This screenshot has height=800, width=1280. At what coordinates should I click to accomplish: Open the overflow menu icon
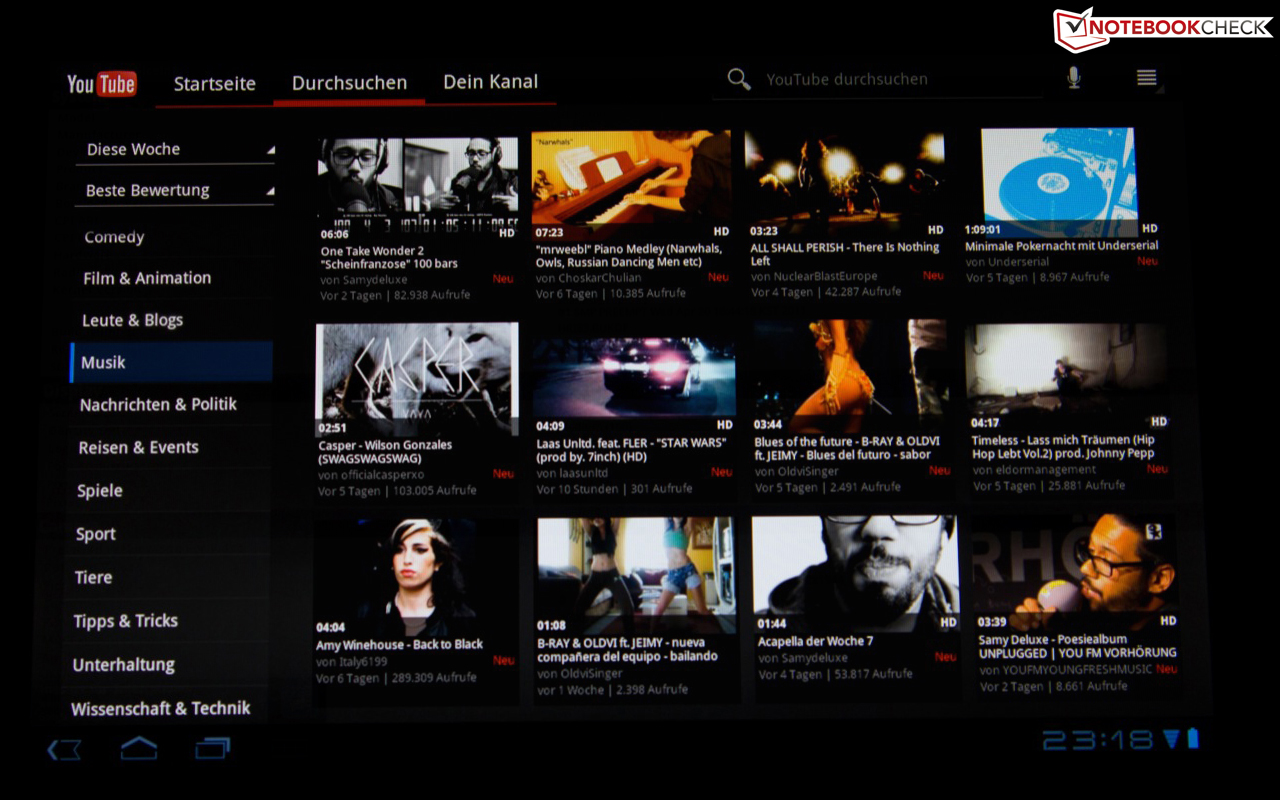pos(1146,78)
